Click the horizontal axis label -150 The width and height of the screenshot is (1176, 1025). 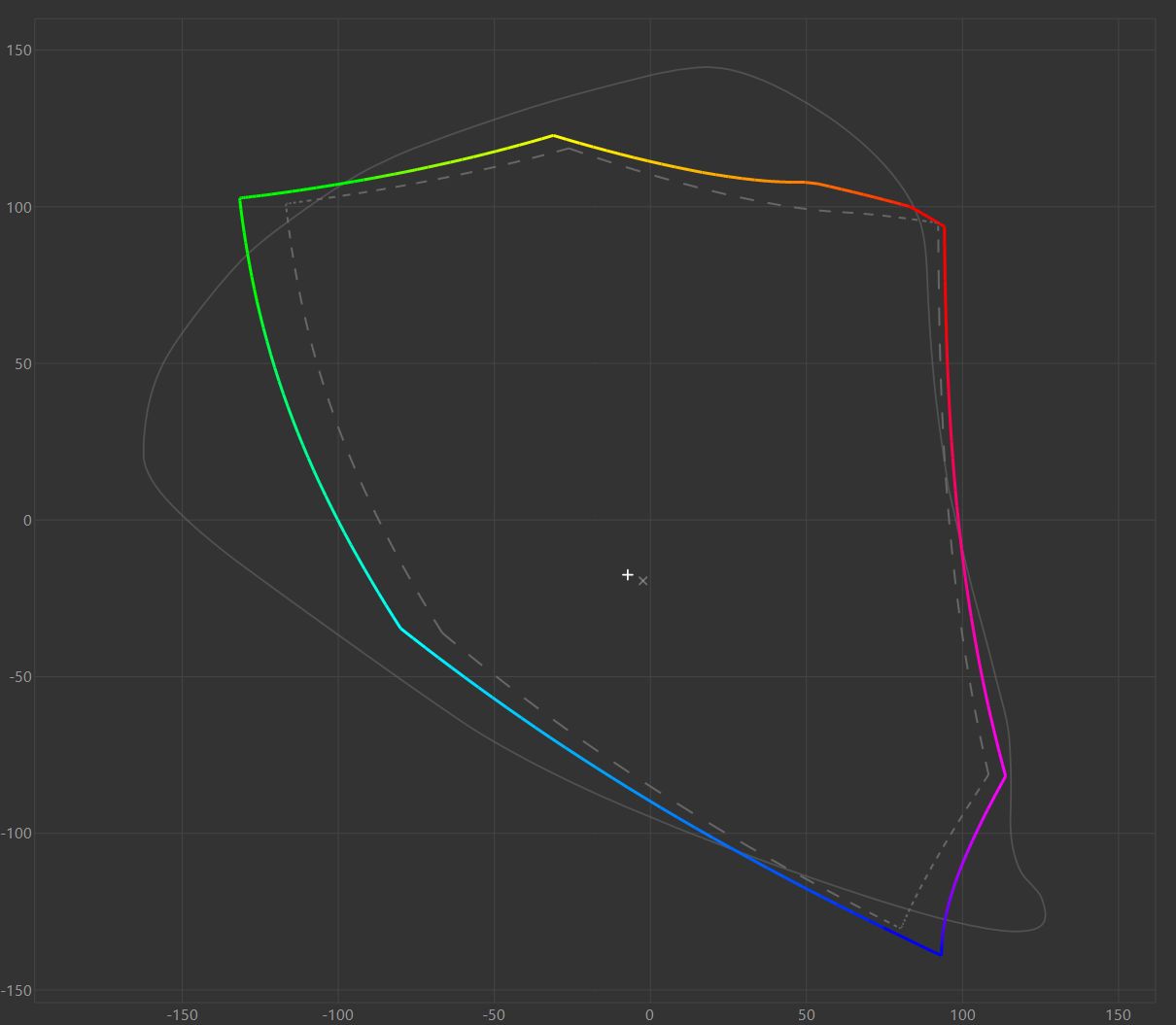[182, 1015]
